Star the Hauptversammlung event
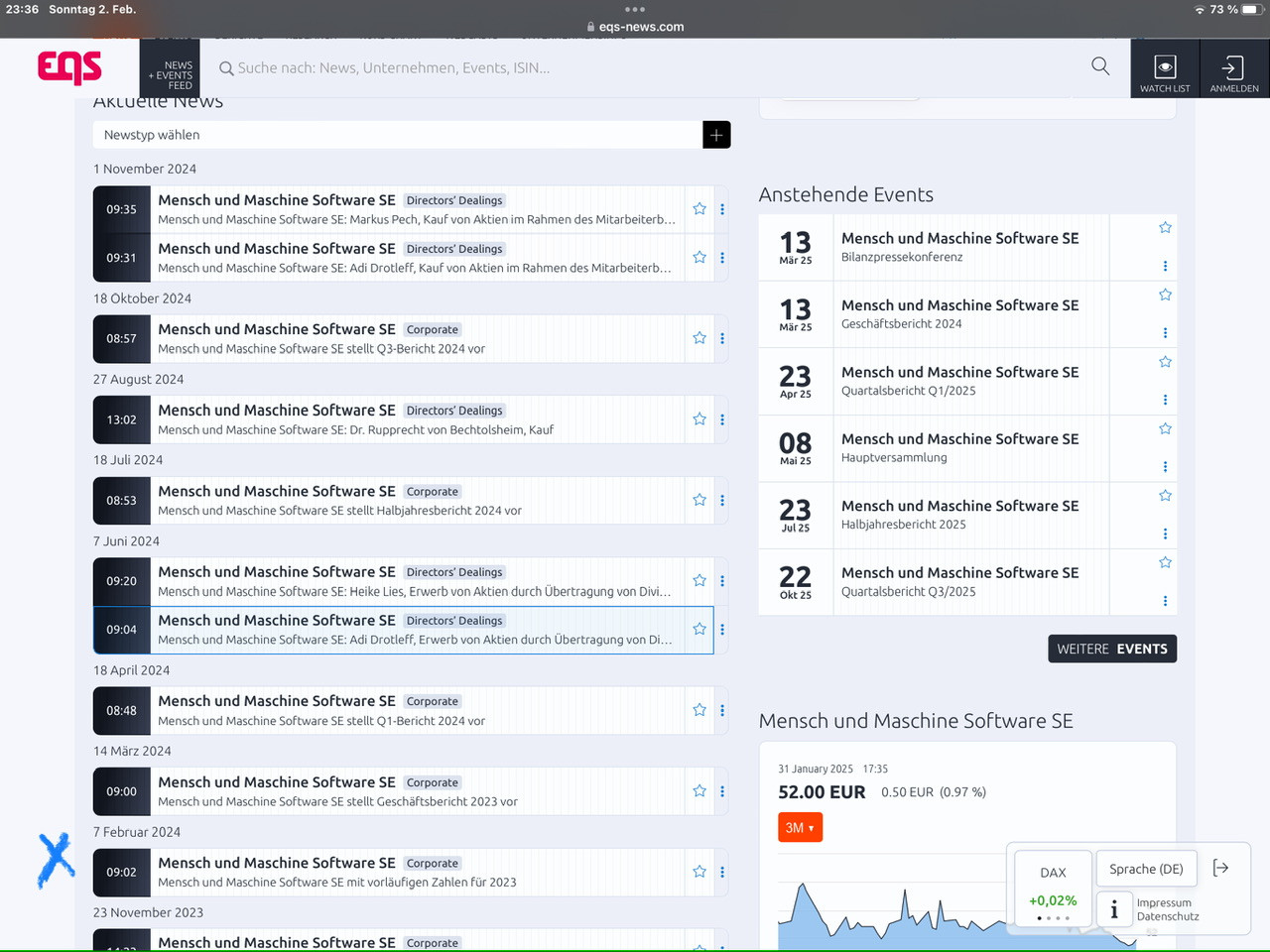The image size is (1270, 952). (1165, 428)
